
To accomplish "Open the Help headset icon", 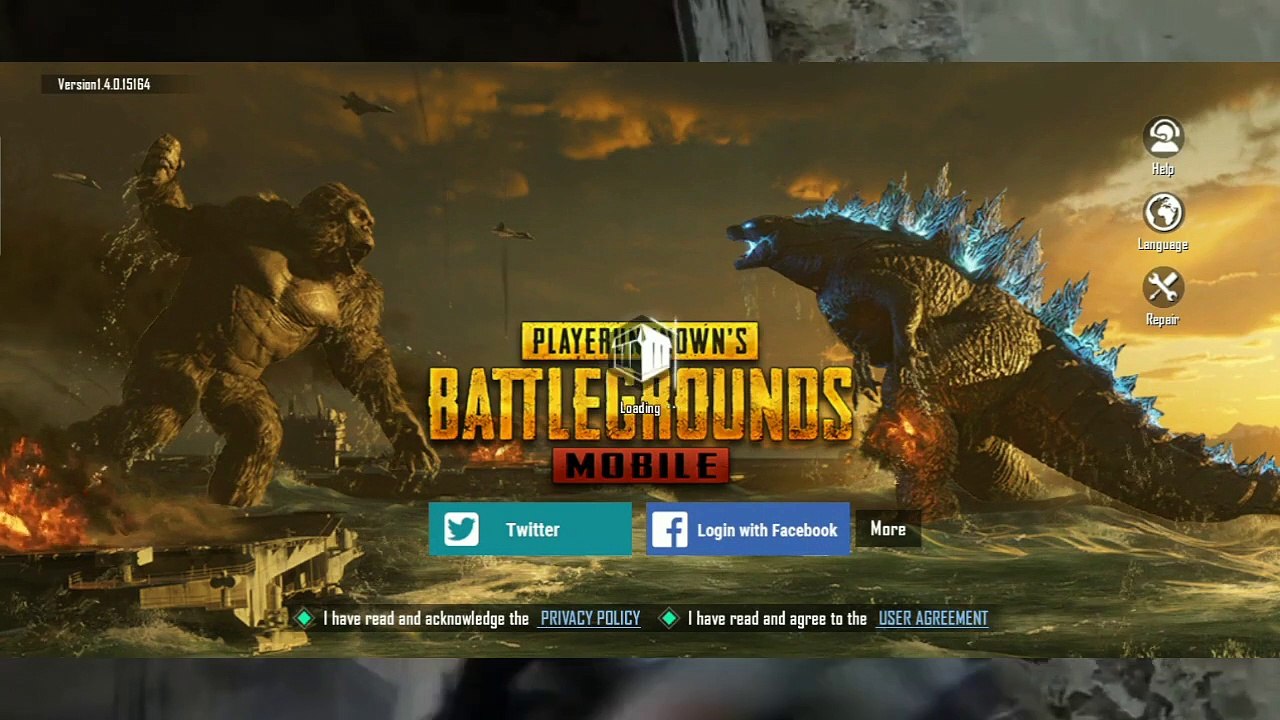I will (x=1163, y=136).
